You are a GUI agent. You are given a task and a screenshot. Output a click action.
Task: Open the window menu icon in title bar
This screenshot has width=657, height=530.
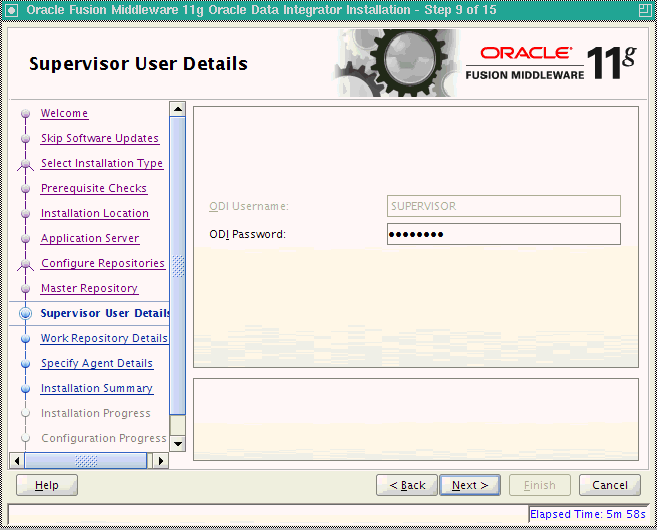(11, 10)
